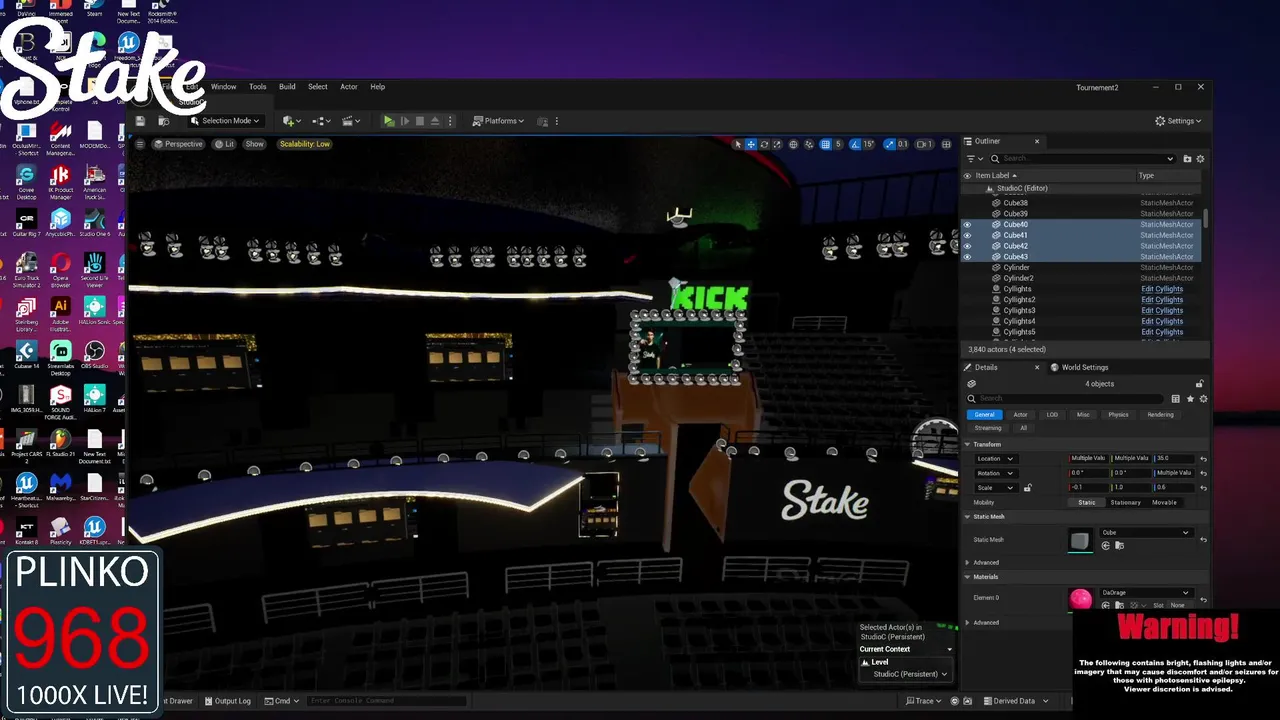Screen dimensions: 1280x720
Task: Click the pink DaOrage material swatch
Action: pos(1080,598)
